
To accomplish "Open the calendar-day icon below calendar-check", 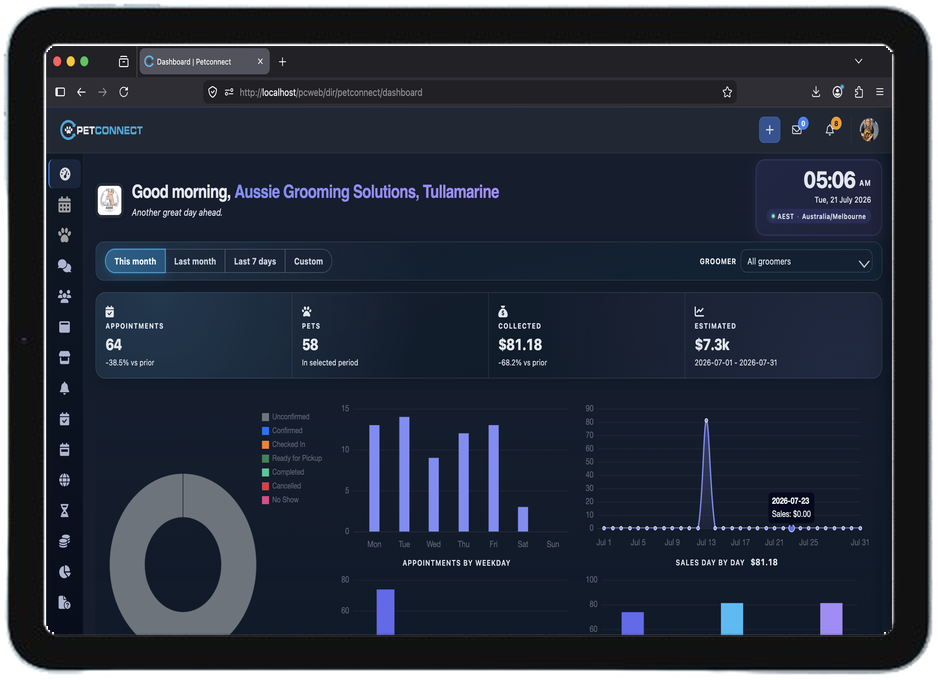I will point(65,449).
